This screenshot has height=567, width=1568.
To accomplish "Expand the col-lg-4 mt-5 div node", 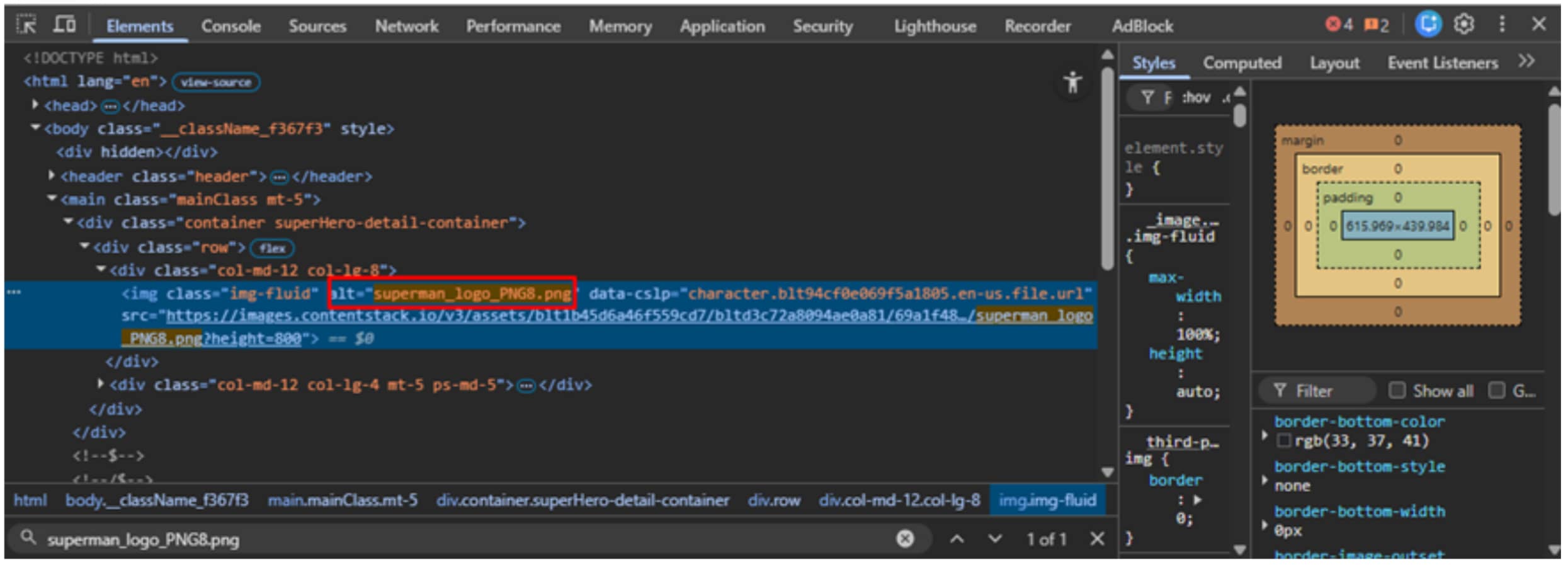I will [x=101, y=384].
